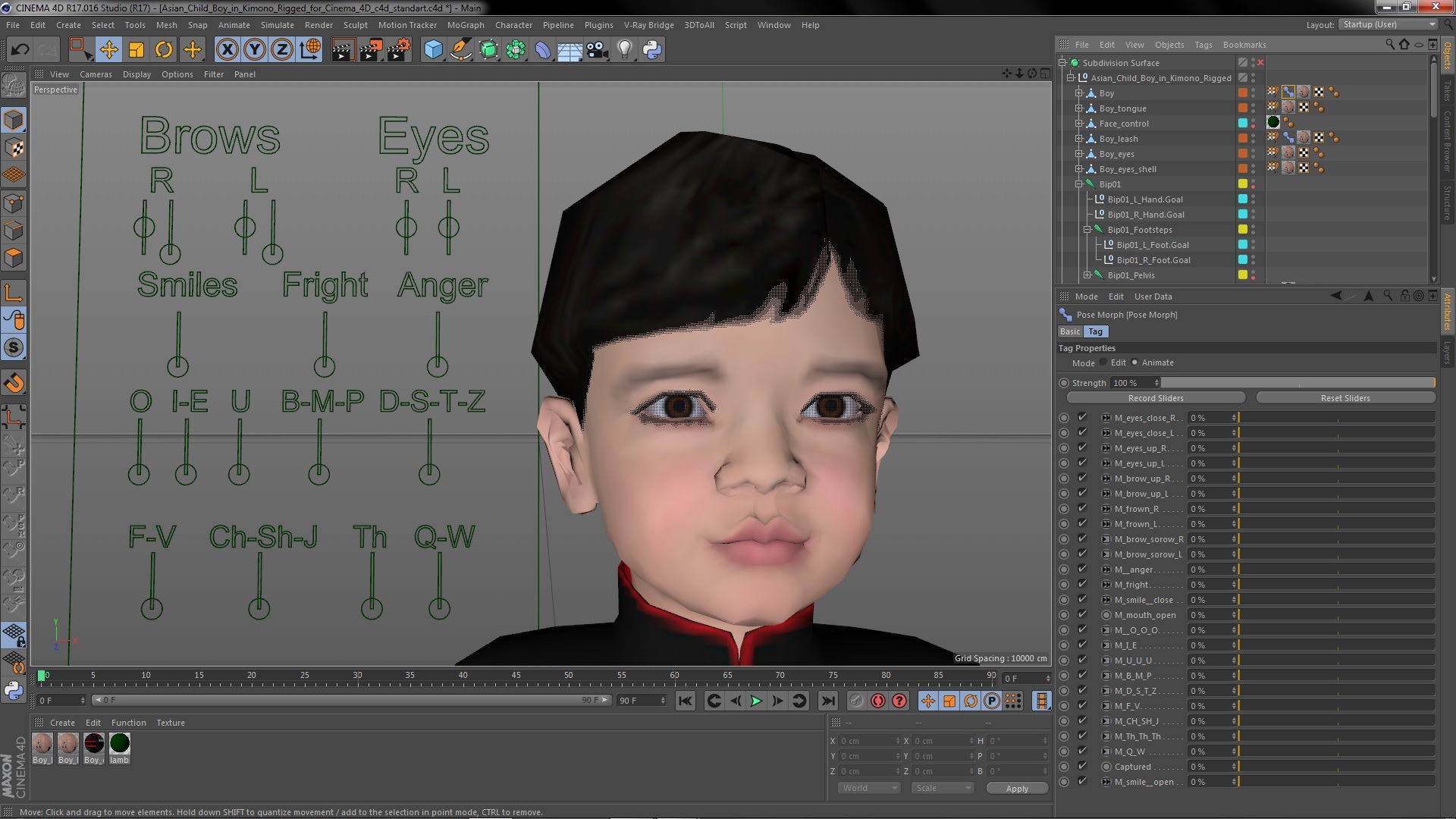This screenshot has height=819, width=1456.
Task: Add a Floor environment object
Action: point(570,50)
